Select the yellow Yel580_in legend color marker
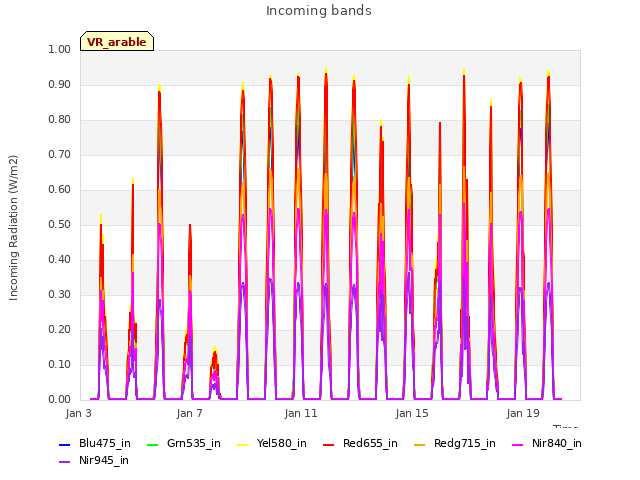The height and width of the screenshot is (480, 640). 242,444
